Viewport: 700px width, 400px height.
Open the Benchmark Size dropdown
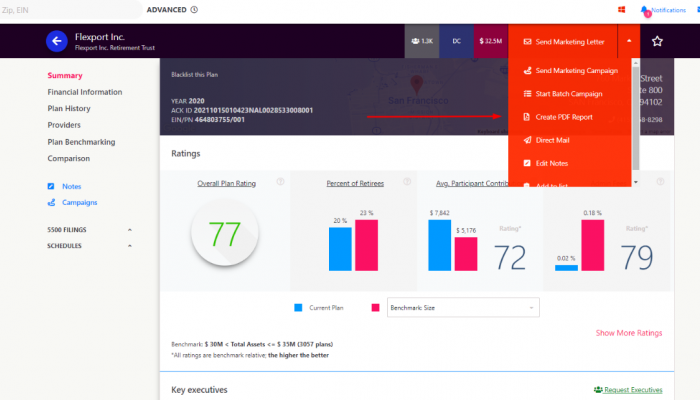[462, 308]
